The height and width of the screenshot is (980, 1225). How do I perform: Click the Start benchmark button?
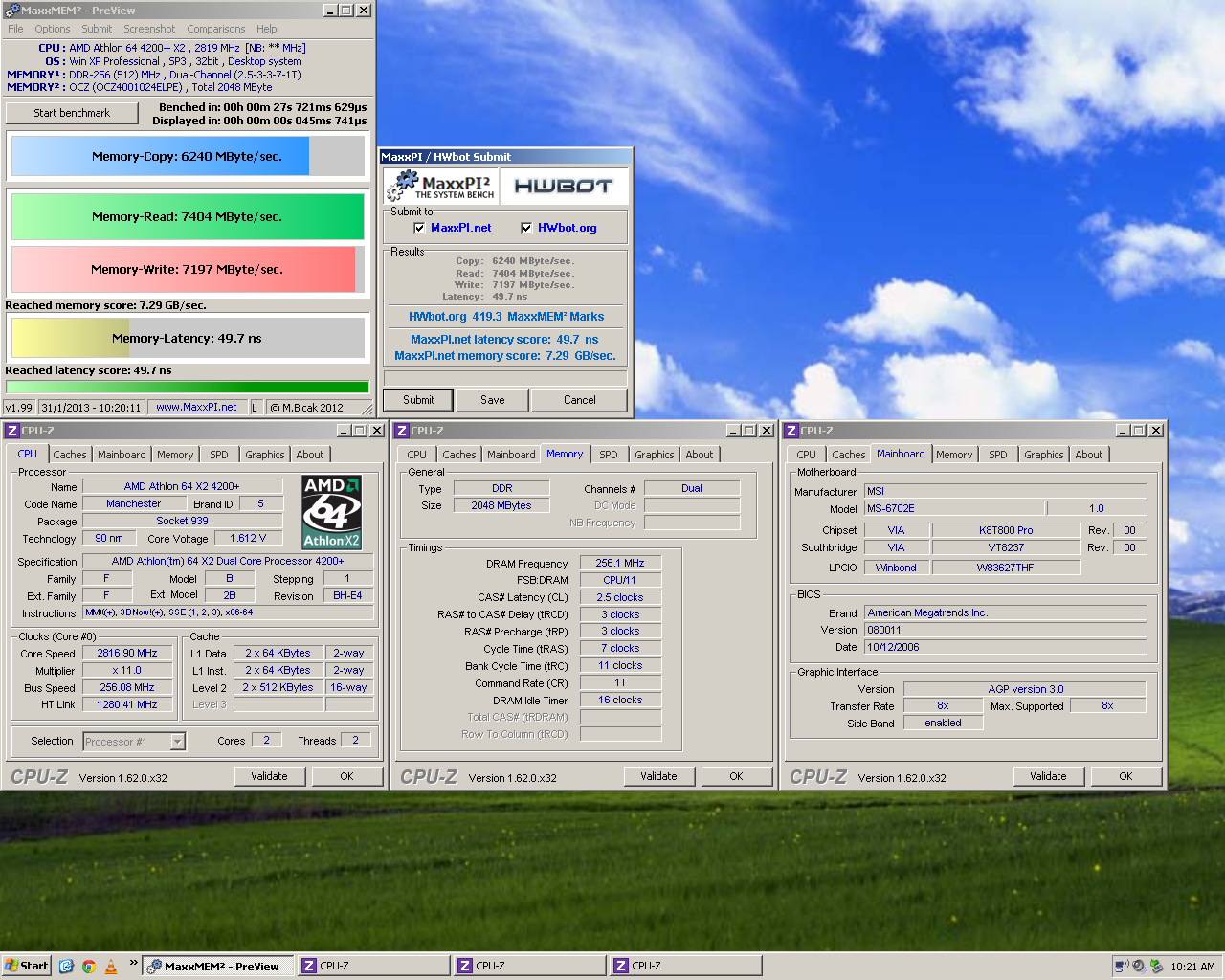point(72,113)
